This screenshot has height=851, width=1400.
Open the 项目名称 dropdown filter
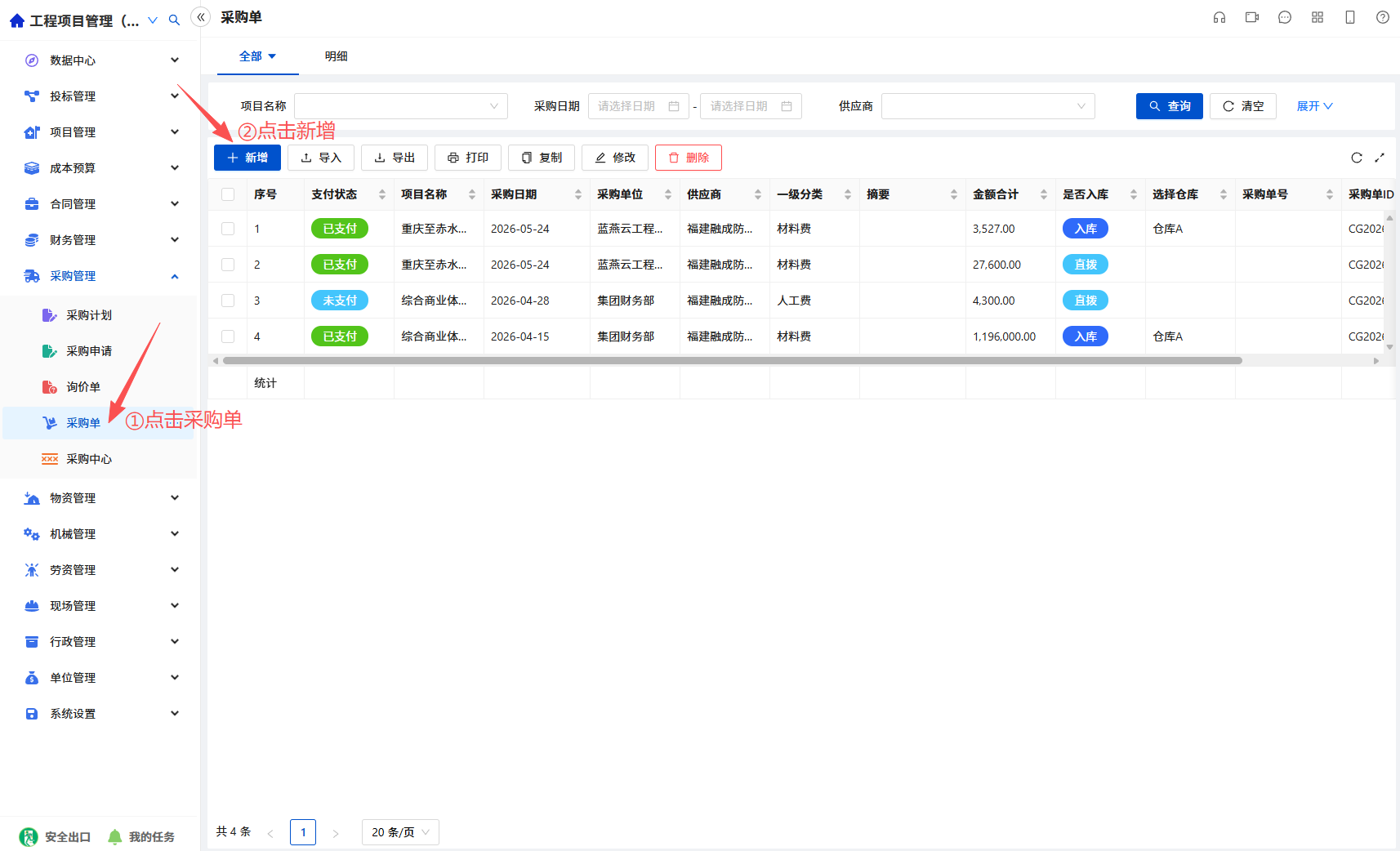pyautogui.click(x=401, y=106)
